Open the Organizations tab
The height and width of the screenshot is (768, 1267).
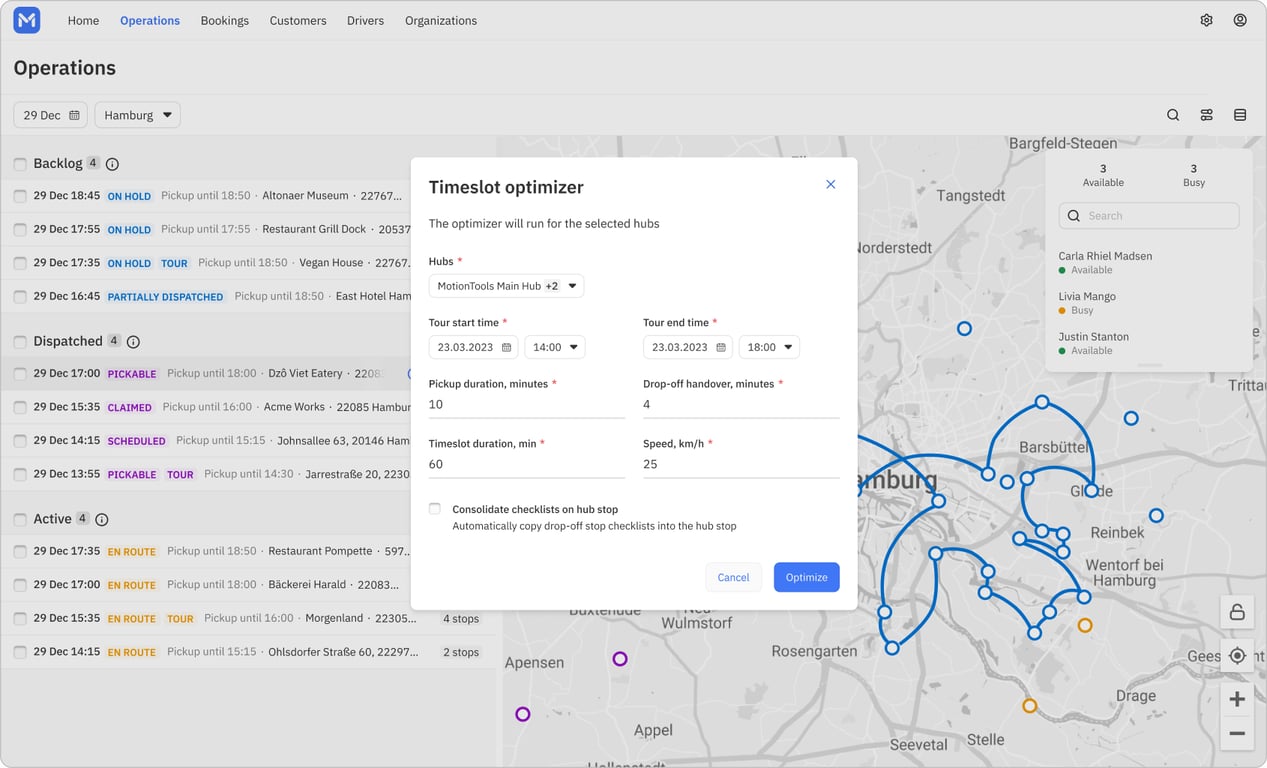[x=441, y=20]
